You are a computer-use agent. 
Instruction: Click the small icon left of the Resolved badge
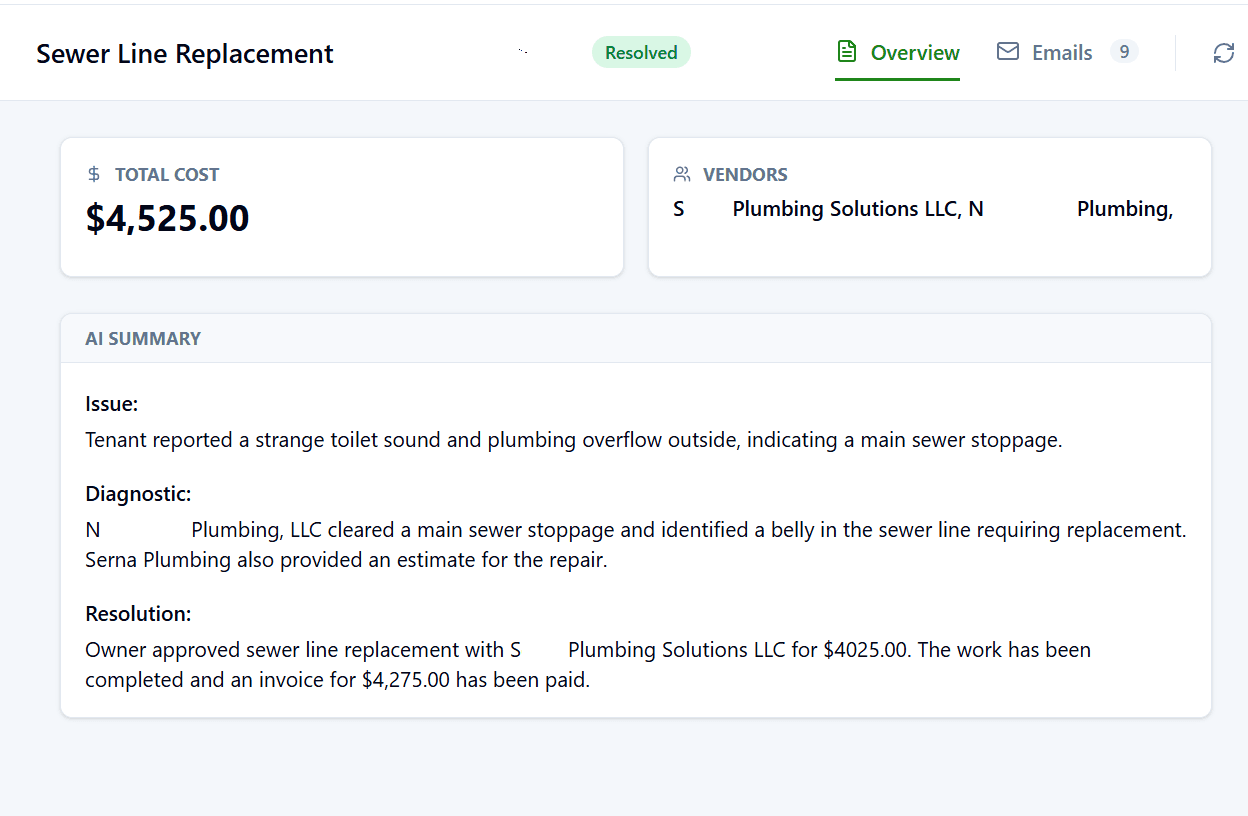523,50
